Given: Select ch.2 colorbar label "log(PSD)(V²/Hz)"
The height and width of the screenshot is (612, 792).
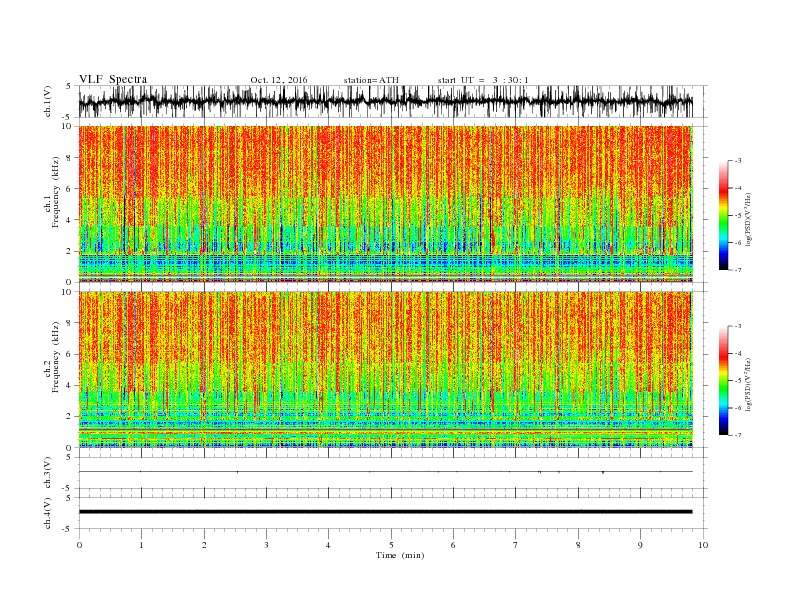Looking at the screenshot, I should (748, 384).
